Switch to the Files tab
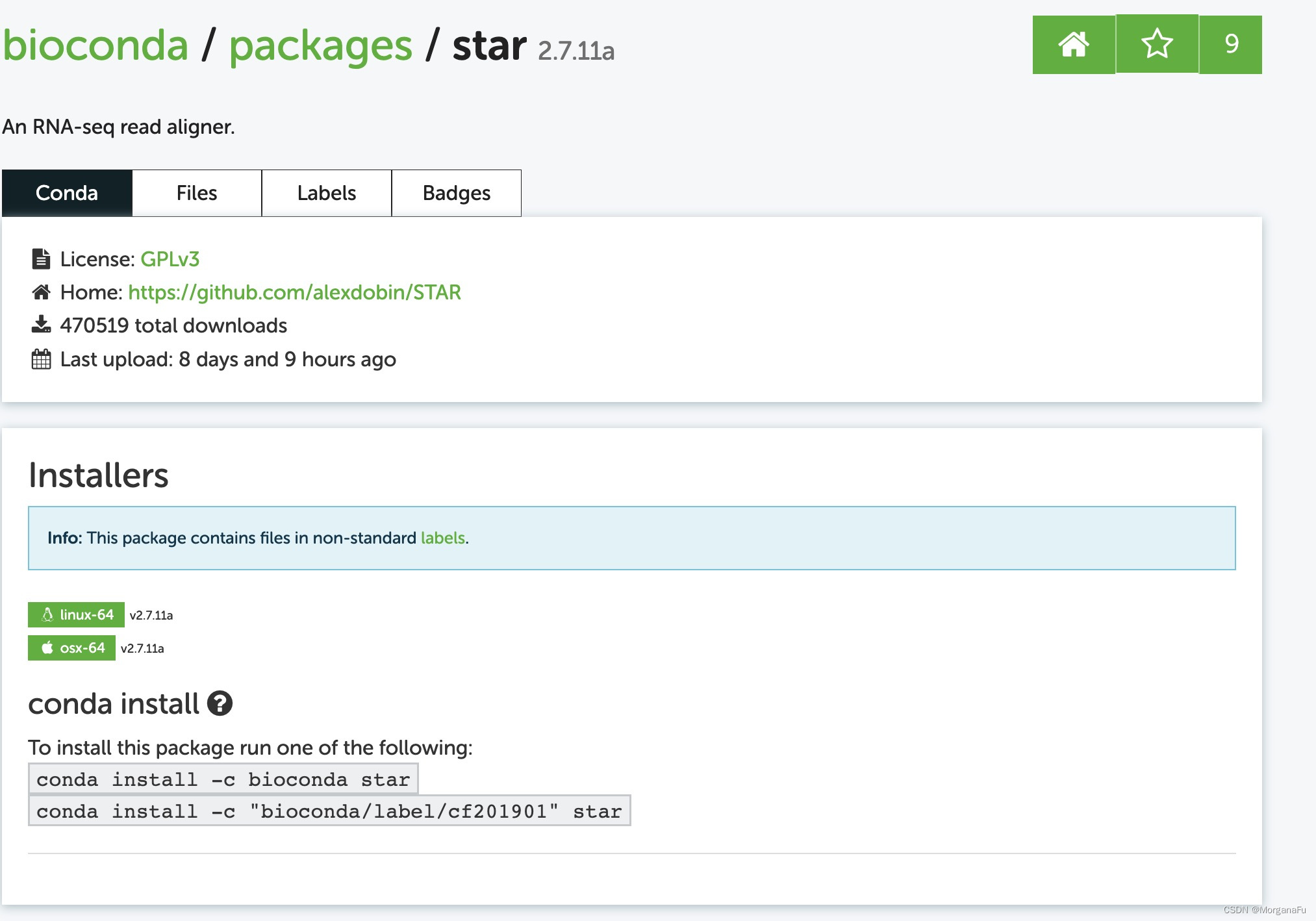Image resolution: width=1316 pixels, height=921 pixels. pyautogui.click(x=197, y=193)
